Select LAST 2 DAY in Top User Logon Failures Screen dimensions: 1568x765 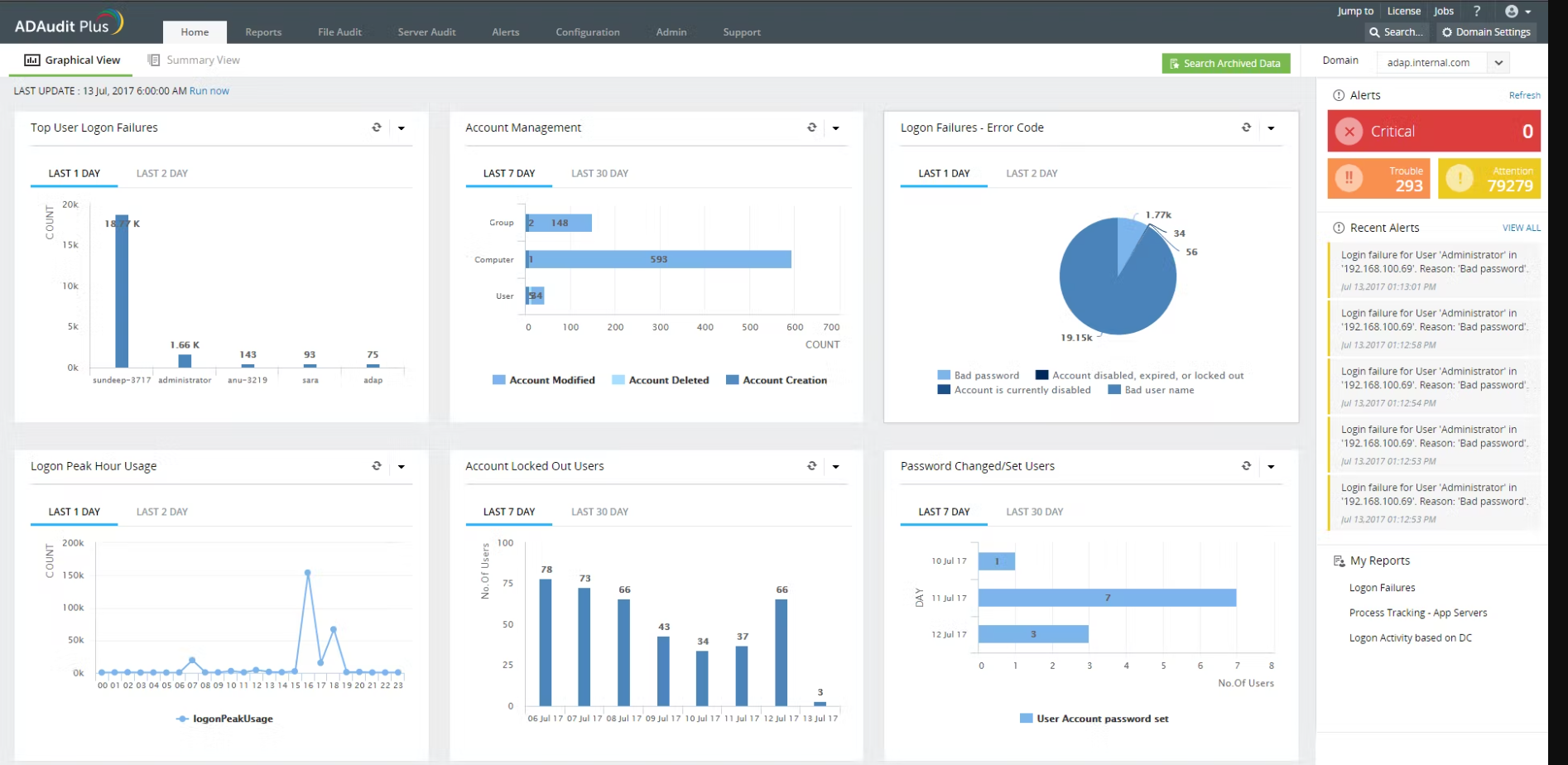click(x=162, y=174)
